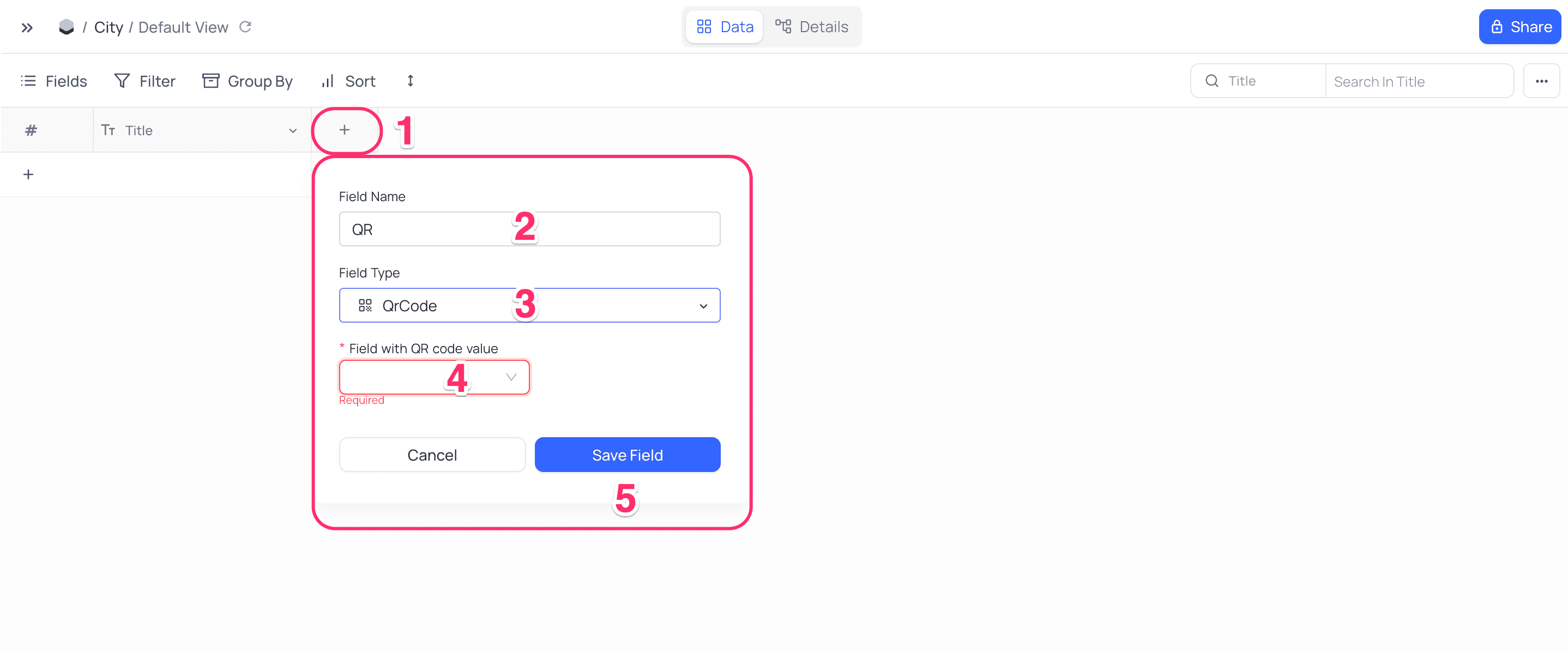Open the Fields list menu
Viewport: 1568px width, 653px height.
pyautogui.click(x=54, y=82)
